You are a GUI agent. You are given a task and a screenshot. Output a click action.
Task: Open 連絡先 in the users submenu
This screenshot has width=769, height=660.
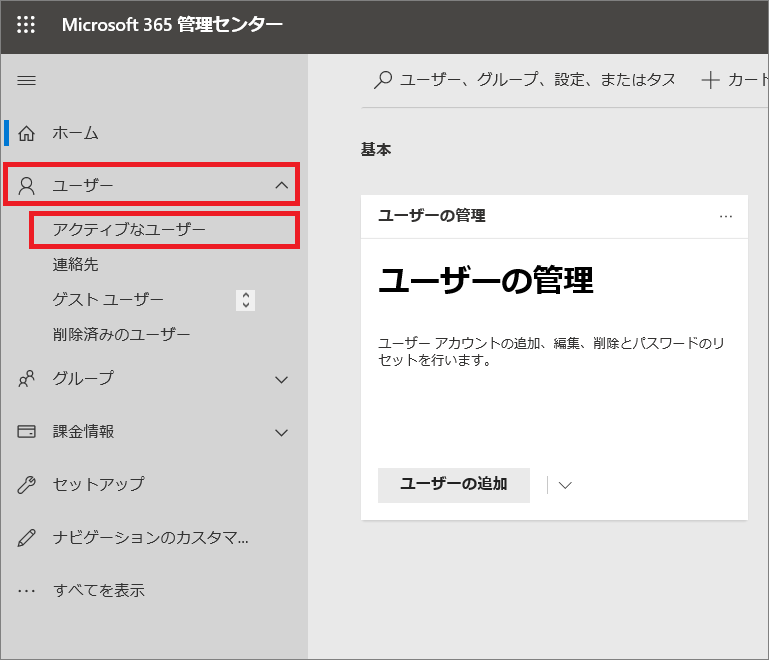[x=76, y=264]
